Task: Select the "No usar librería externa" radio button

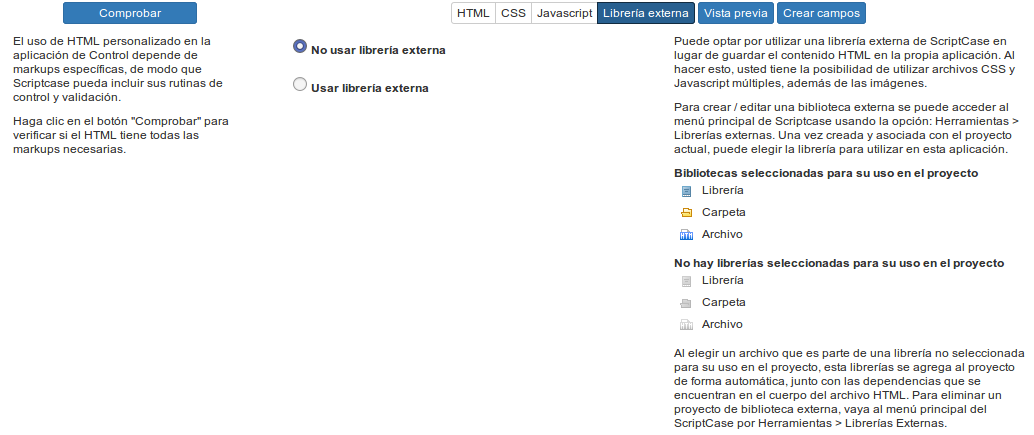Action: [x=299, y=47]
